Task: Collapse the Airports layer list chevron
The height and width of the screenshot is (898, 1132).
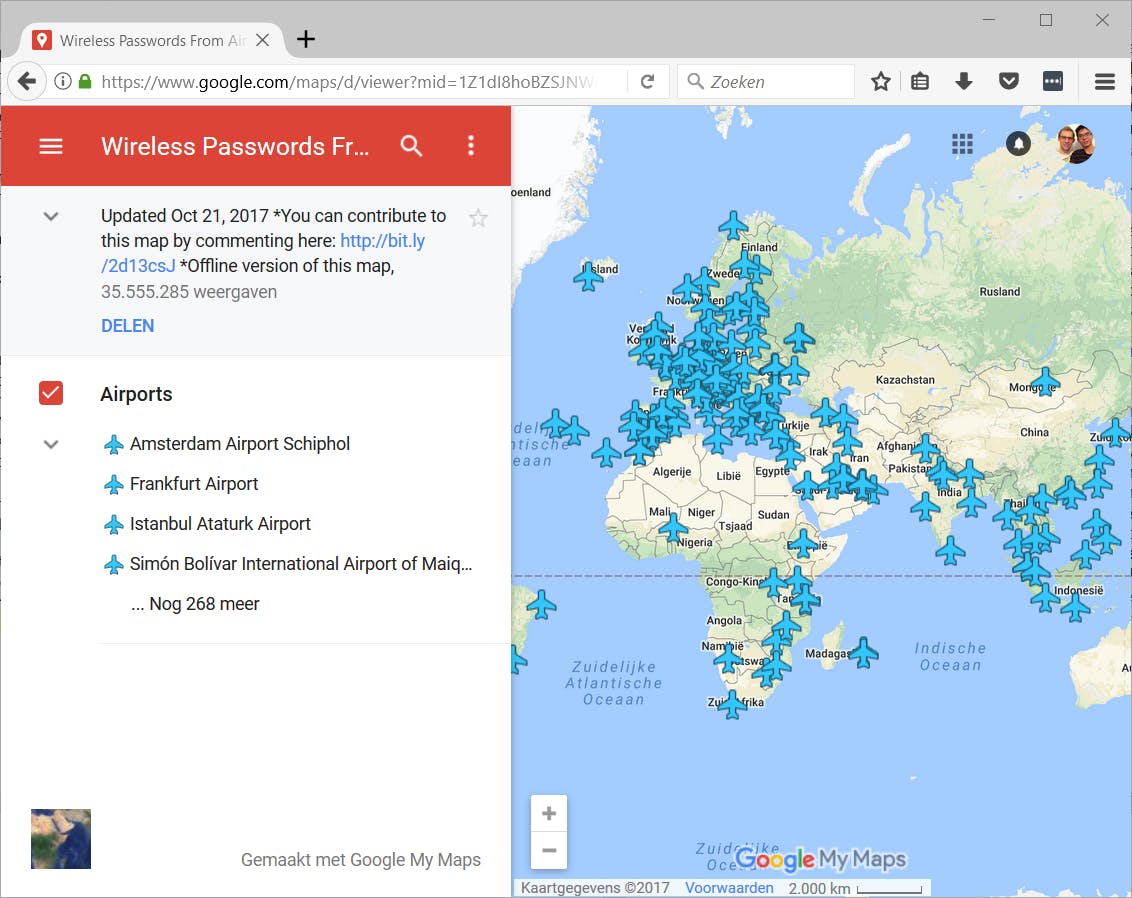Action: coord(51,444)
